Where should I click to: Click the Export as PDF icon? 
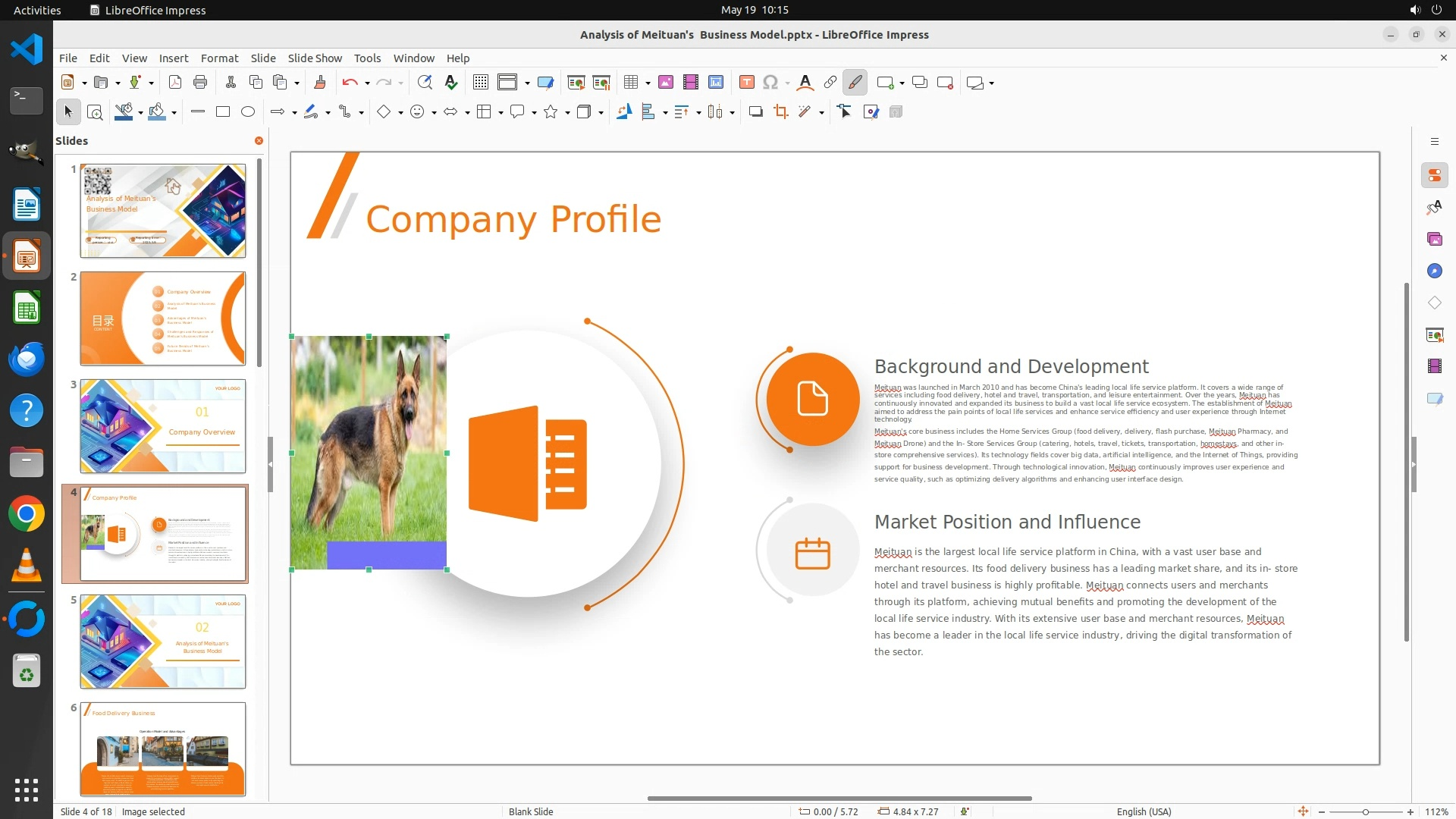click(x=175, y=83)
